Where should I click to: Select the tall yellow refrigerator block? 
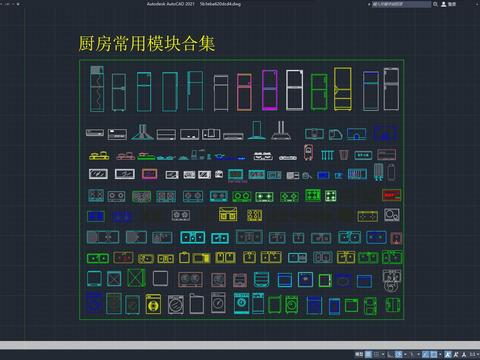pyautogui.click(x=343, y=89)
